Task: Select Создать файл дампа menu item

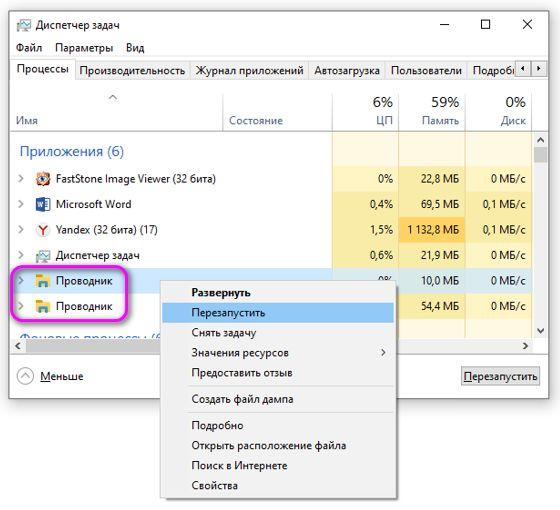Action: (279, 399)
